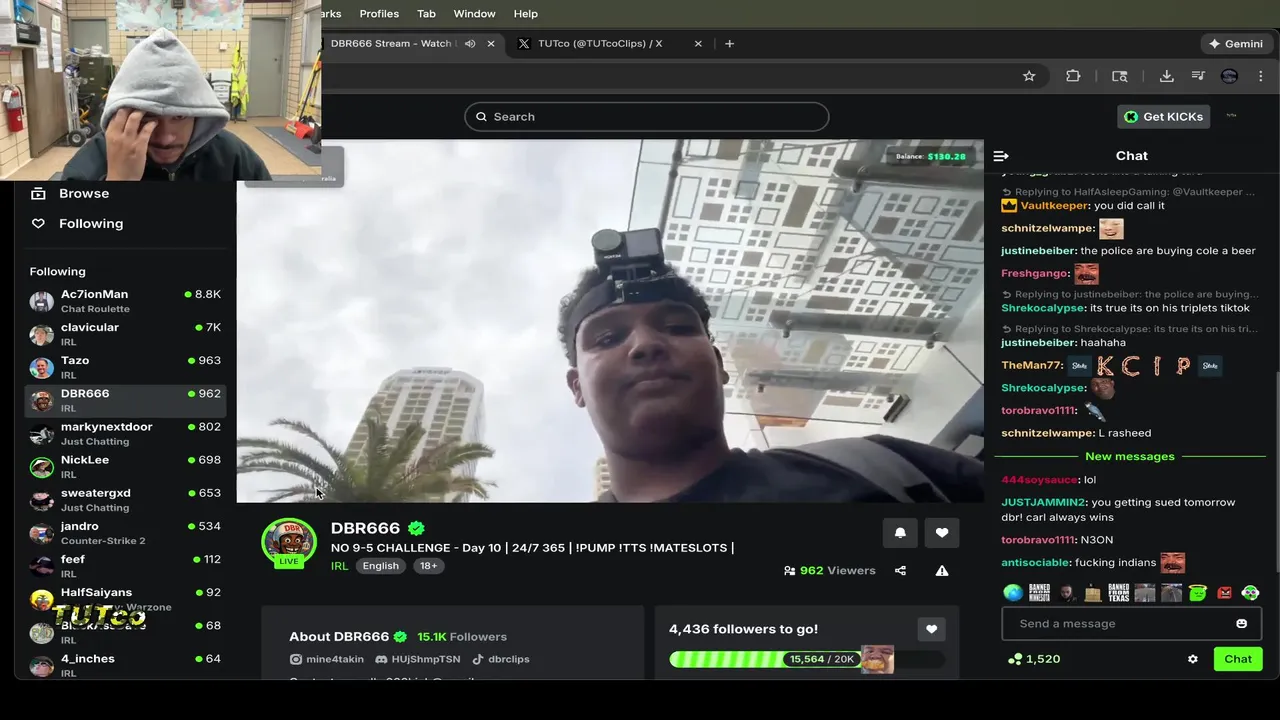The height and width of the screenshot is (720, 1280).
Task: Click the Search field
Action: (646, 117)
